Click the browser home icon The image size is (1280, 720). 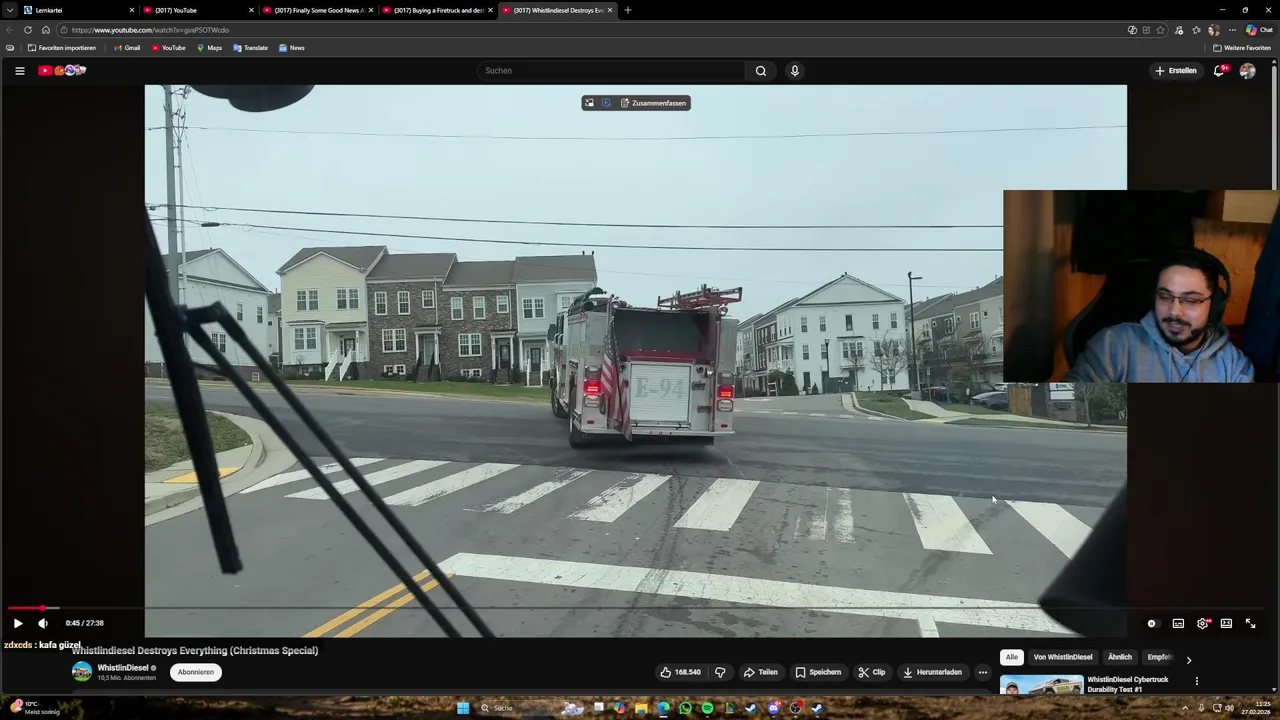(x=45, y=30)
